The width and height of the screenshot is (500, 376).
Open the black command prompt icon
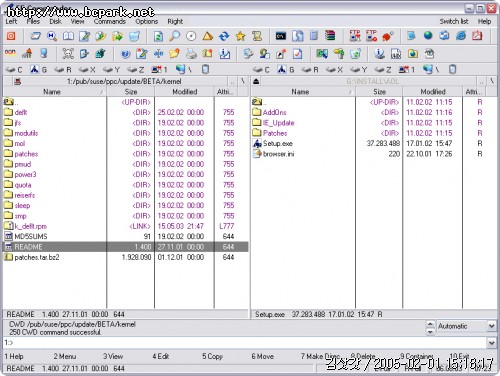click(281, 36)
